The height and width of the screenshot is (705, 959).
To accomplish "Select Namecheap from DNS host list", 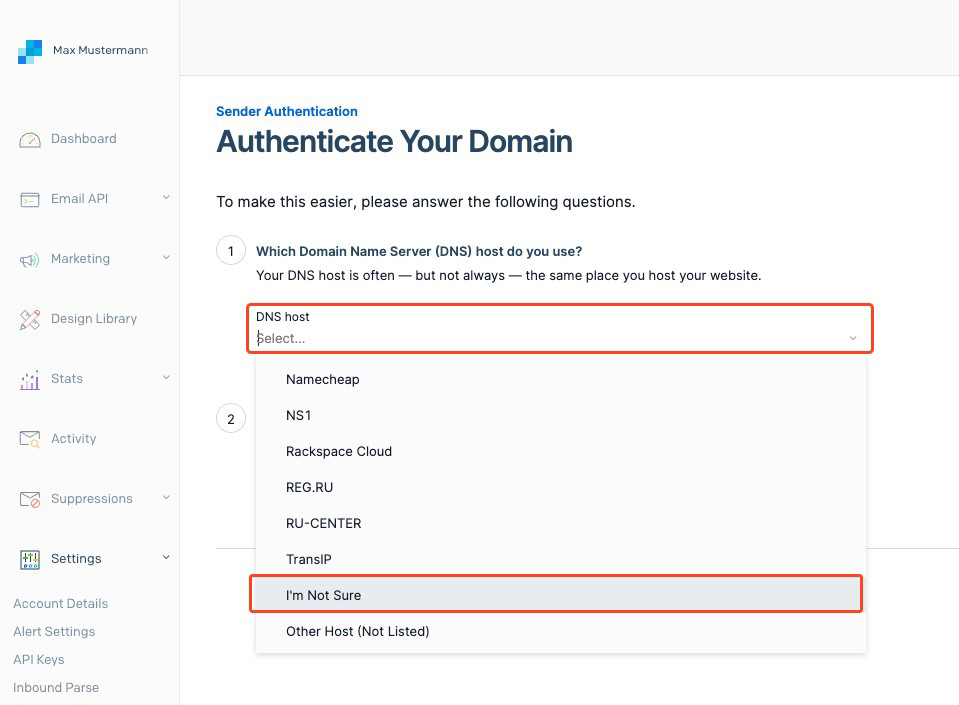I will (560, 380).
